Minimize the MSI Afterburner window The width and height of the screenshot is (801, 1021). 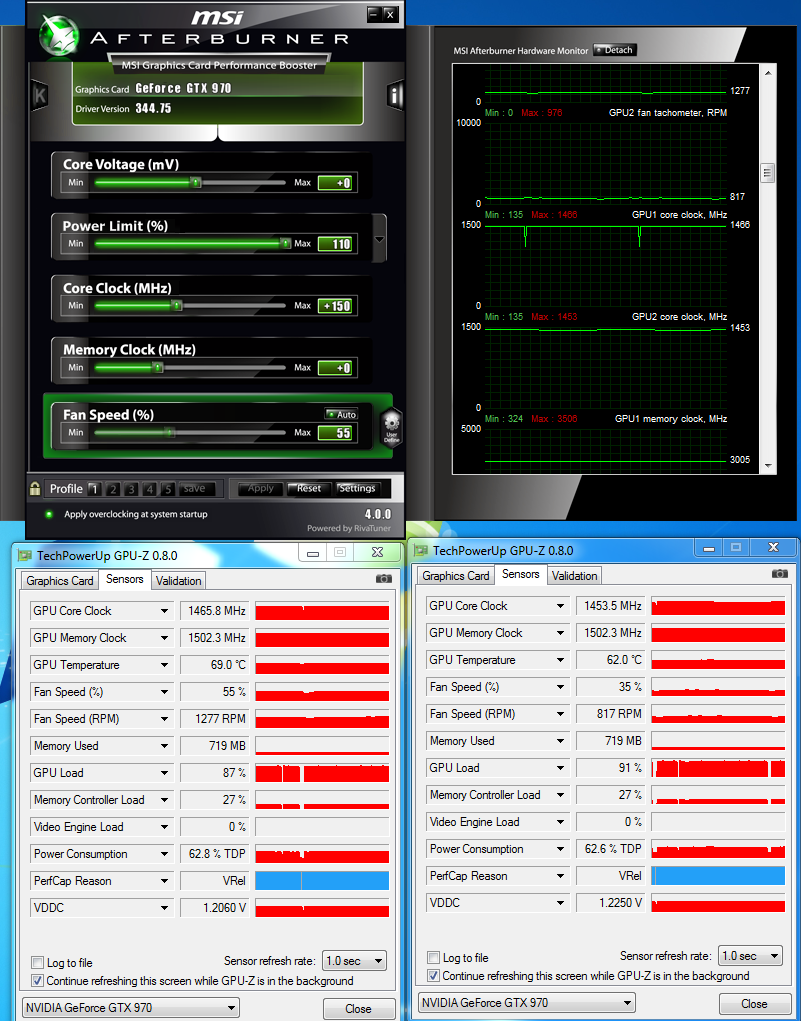coord(373,13)
